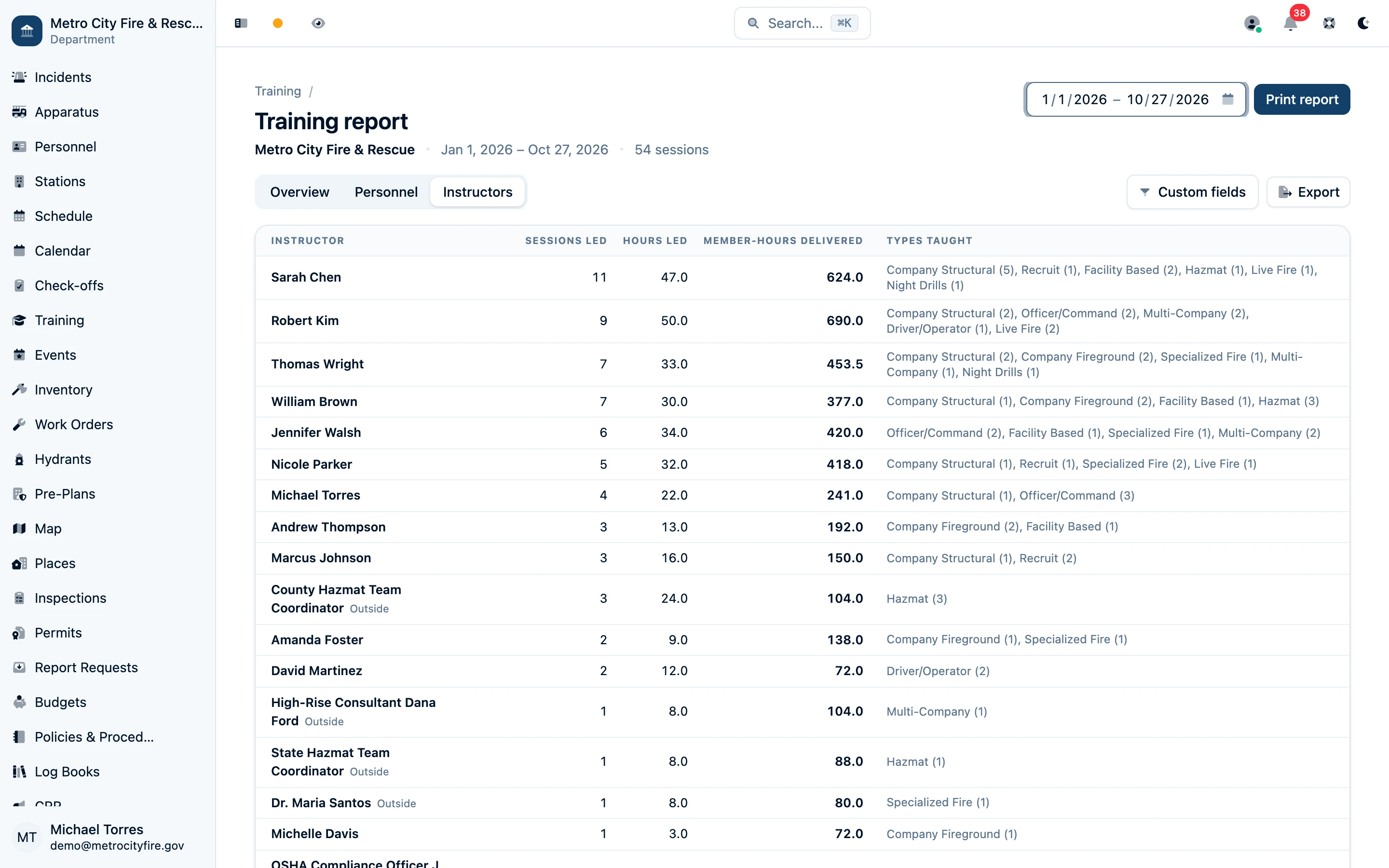
Task: Click the Print report button
Action: click(1301, 99)
